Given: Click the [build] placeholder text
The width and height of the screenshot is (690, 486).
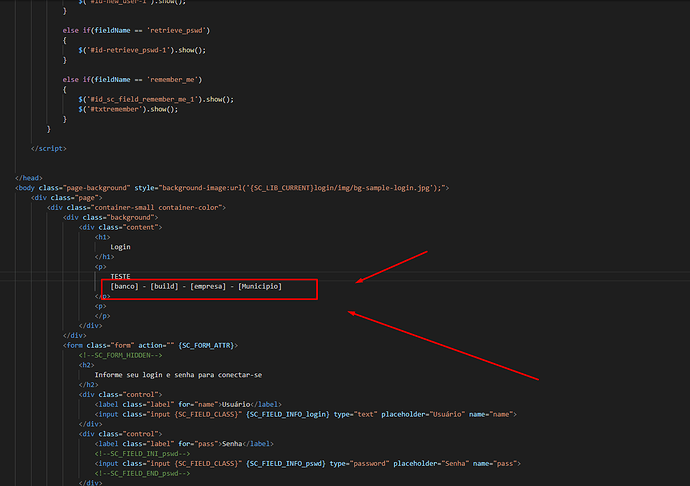Looking at the screenshot, I should pyautogui.click(x=165, y=287).
